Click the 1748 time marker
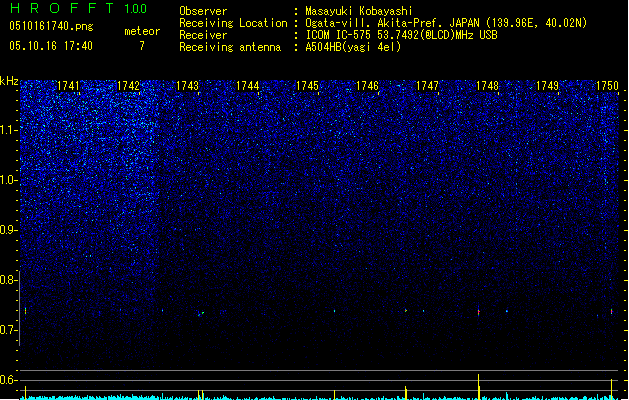 click(487, 86)
